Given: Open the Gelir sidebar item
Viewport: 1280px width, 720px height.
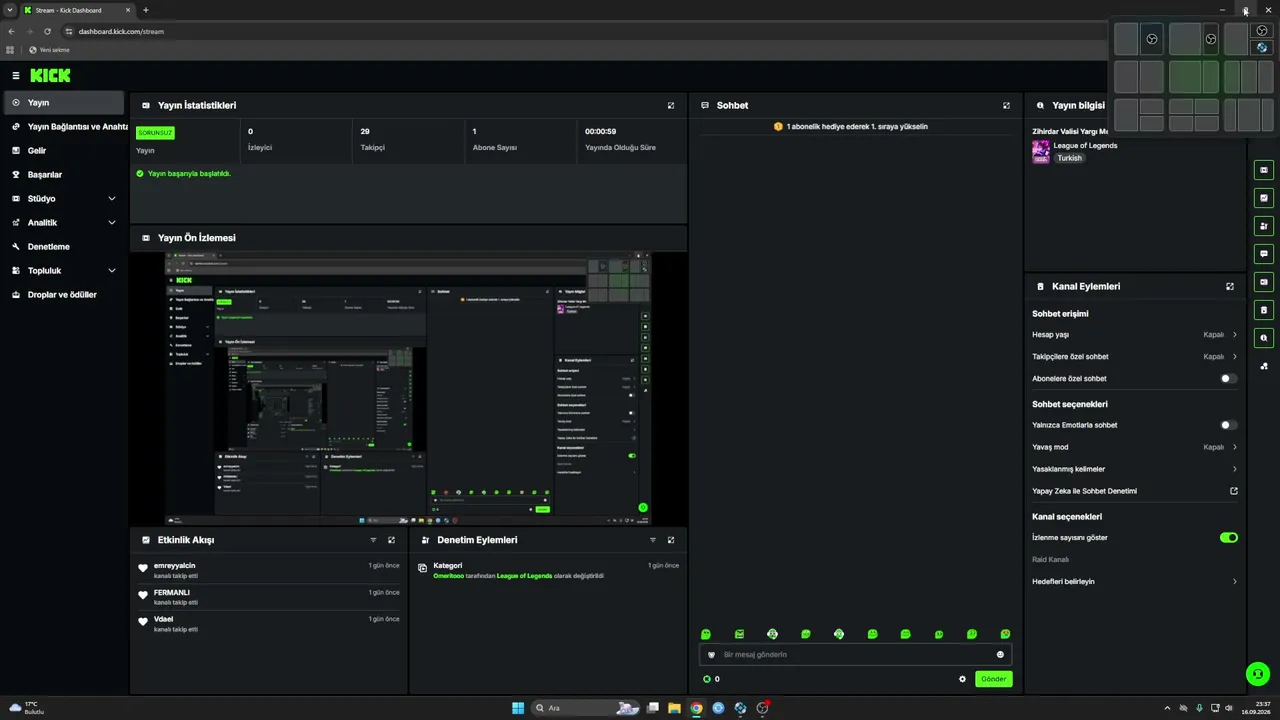Looking at the screenshot, I should tap(64, 151).
